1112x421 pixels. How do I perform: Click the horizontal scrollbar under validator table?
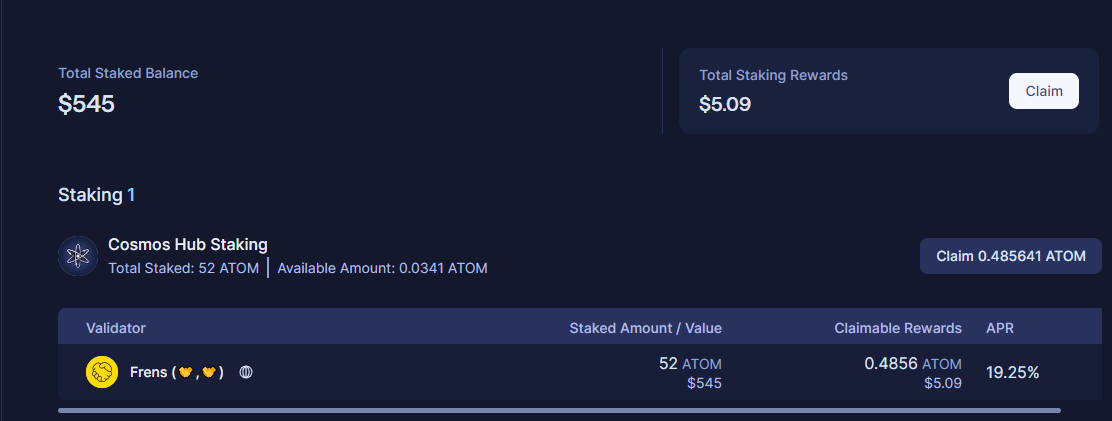click(559, 410)
